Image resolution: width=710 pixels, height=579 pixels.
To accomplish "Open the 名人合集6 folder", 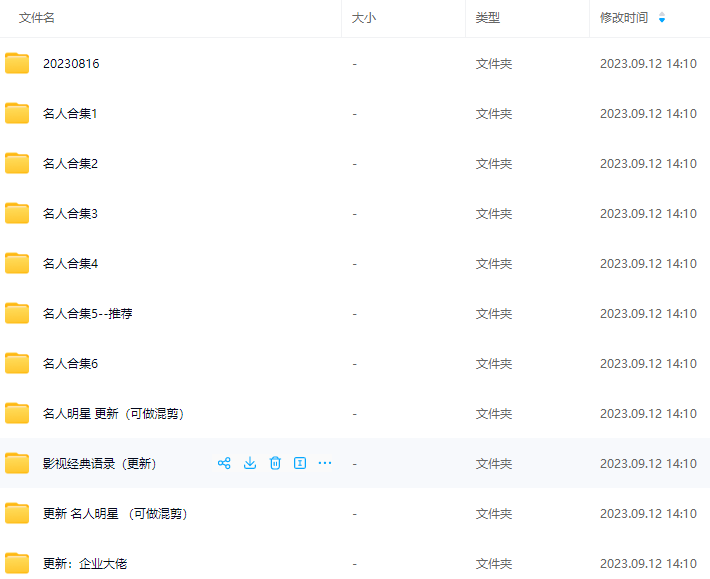I will [70, 364].
